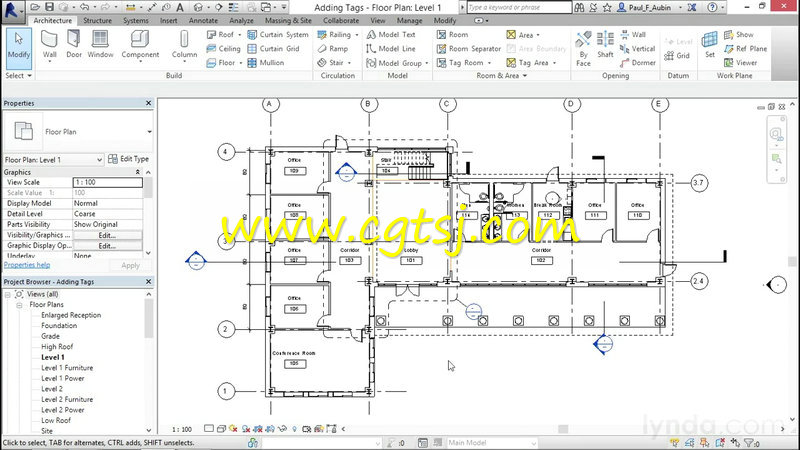Open the Annotate ribbon tab
Image resolution: width=800 pixels, height=450 pixels.
click(x=203, y=20)
